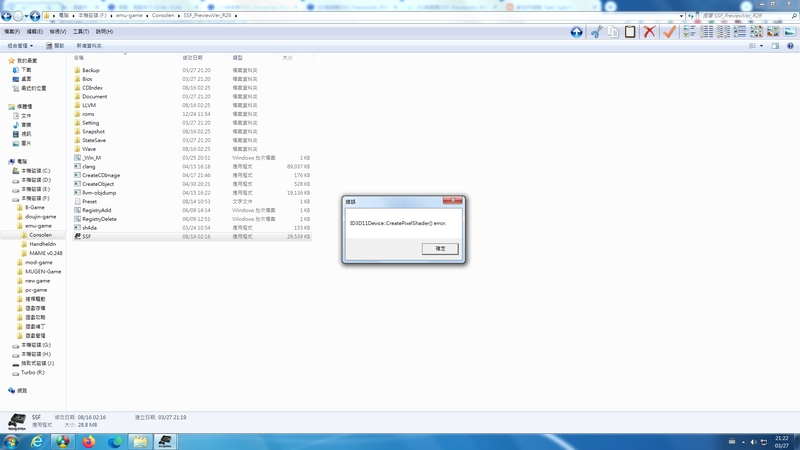Open the 組合管理 dropdown menu
The width and height of the screenshot is (800, 450).
pyautogui.click(x=20, y=46)
